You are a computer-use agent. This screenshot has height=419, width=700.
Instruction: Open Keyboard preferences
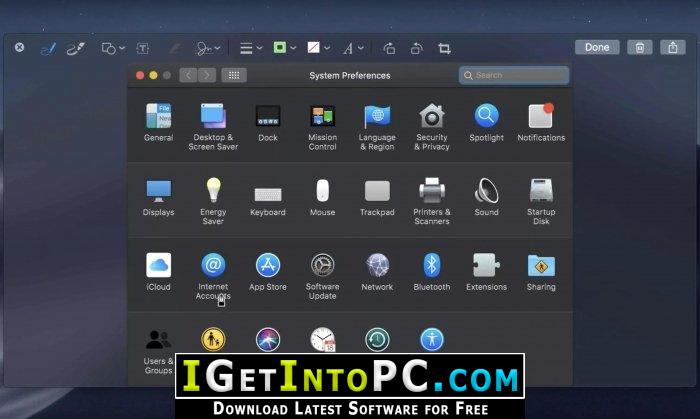[x=268, y=201]
